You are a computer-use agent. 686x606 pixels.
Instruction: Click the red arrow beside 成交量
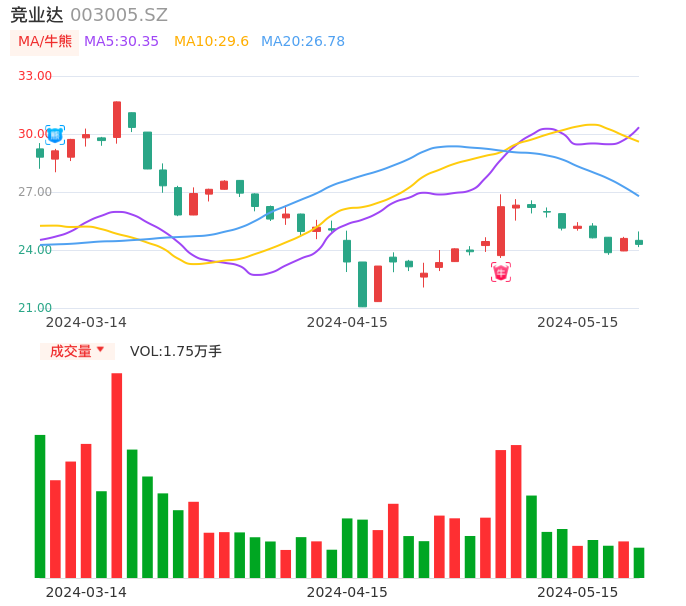pyautogui.click(x=100, y=350)
